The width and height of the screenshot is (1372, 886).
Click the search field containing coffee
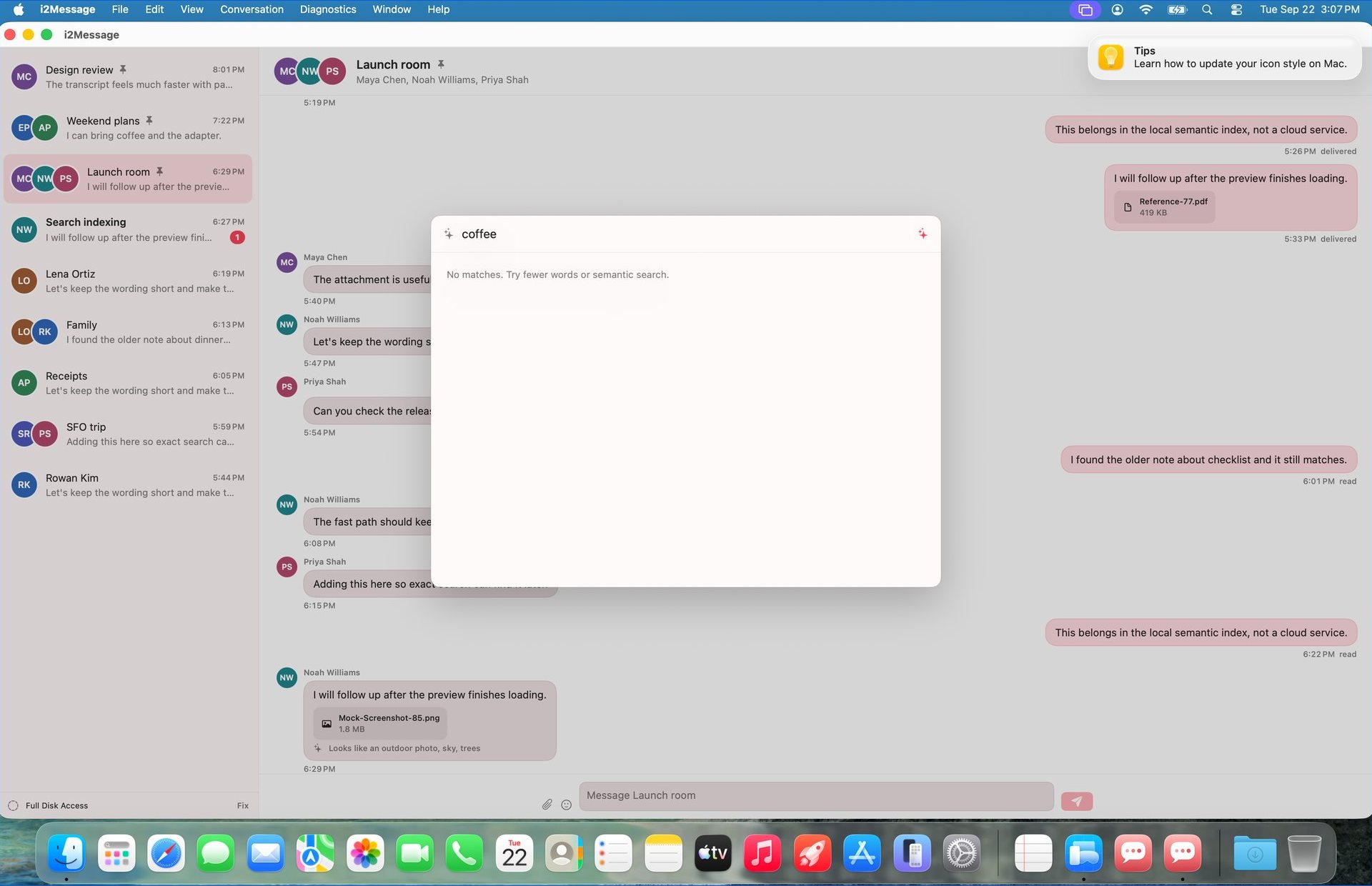coord(685,234)
